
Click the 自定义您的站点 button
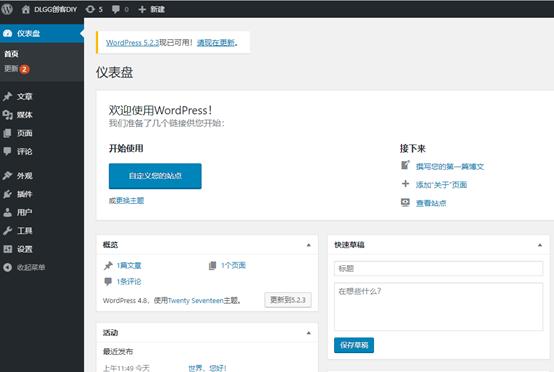coord(155,176)
